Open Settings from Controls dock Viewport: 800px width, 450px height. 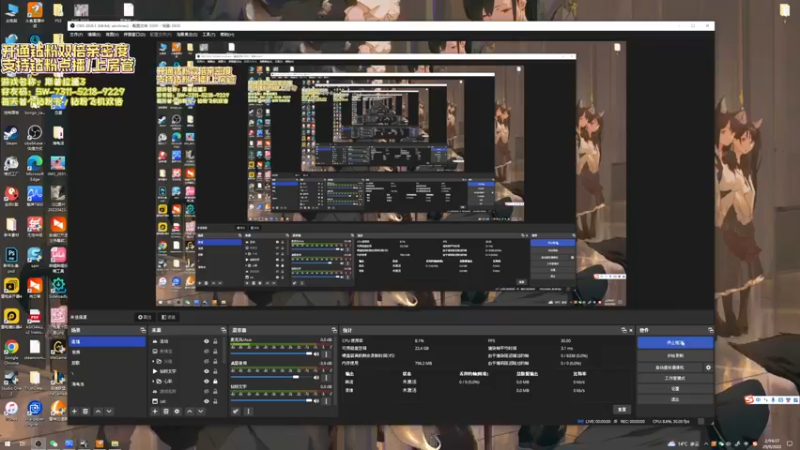tap(675, 389)
